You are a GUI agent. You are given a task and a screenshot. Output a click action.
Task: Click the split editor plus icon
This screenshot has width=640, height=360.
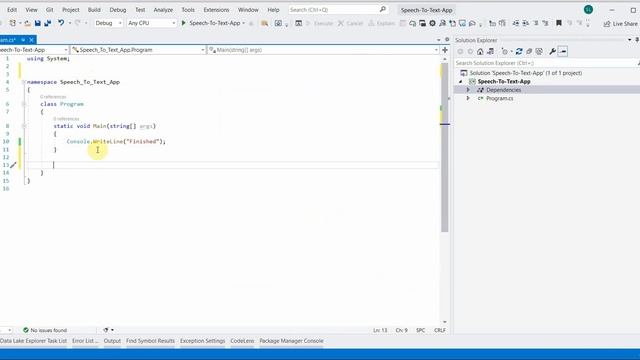pos(445,50)
